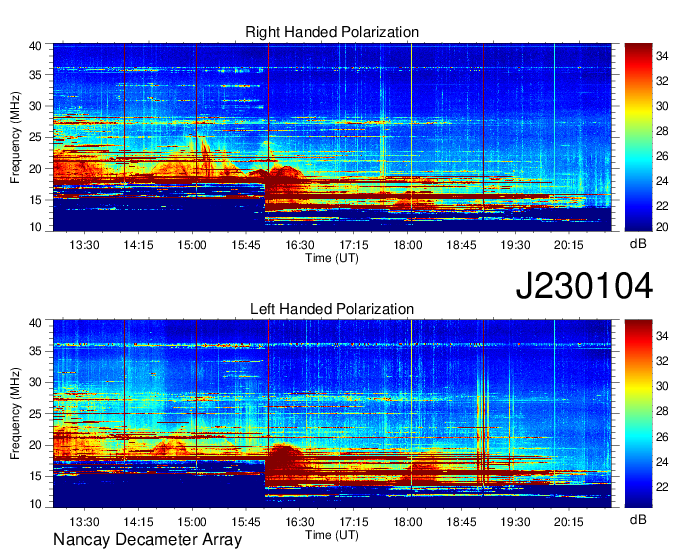The width and height of the screenshot is (680, 552).
Task: Click the color scale bar beside the Left Handed plot
Action: pyautogui.click(x=638, y=414)
